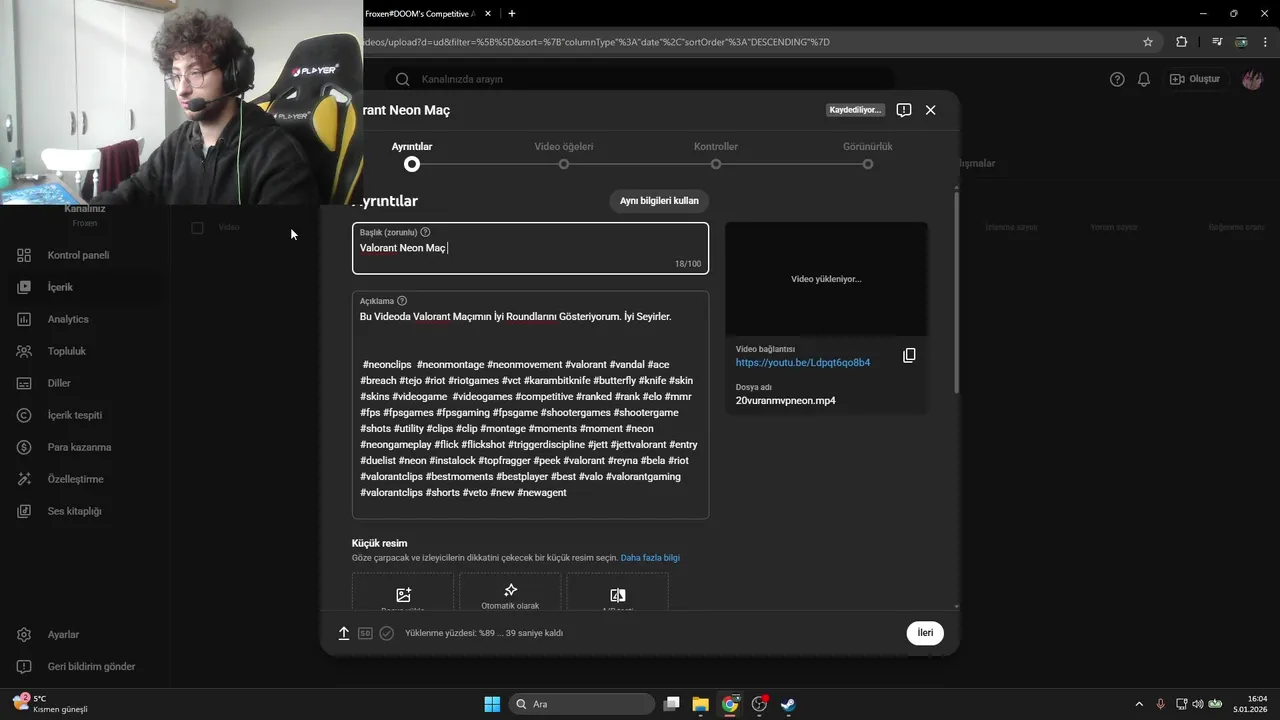Open Steam from the taskbar

[x=788, y=704]
